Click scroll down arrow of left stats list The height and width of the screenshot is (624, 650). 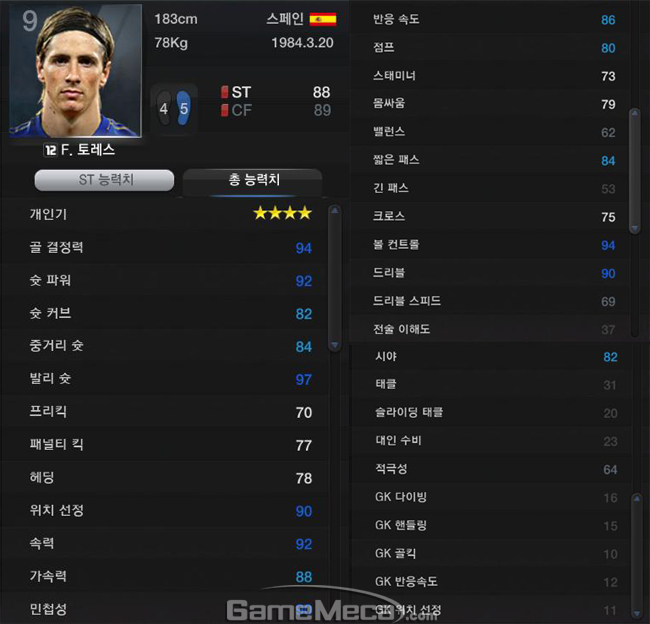pyautogui.click(x=335, y=345)
